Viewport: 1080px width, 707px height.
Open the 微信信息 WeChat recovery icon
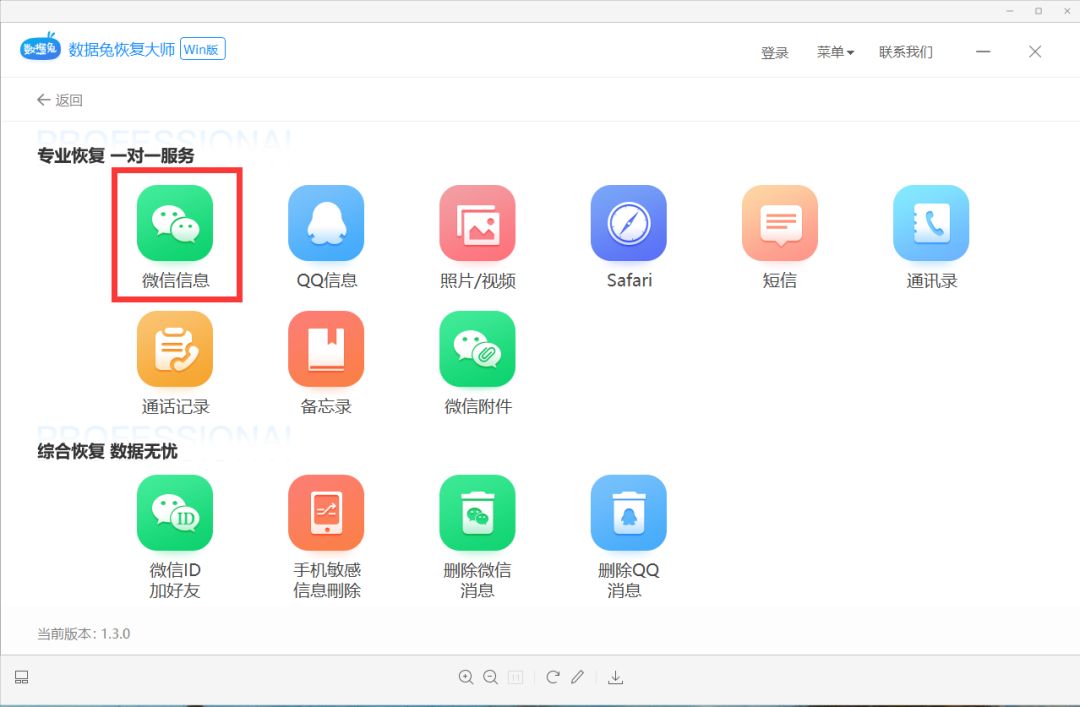(175, 223)
